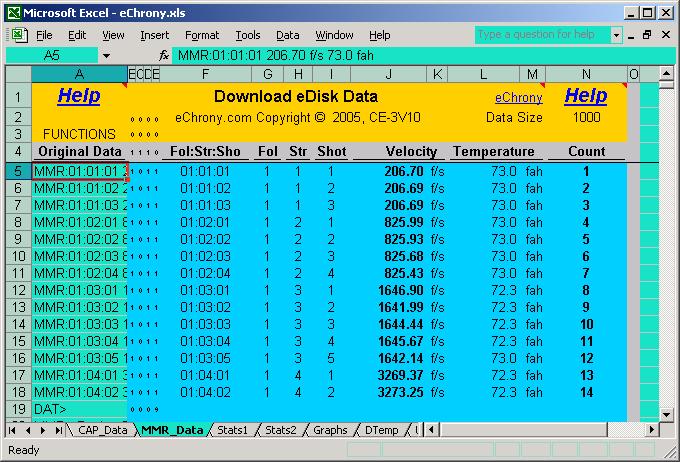Switch to the Stats1 sheet tab
680x462 pixels.
tap(233, 430)
